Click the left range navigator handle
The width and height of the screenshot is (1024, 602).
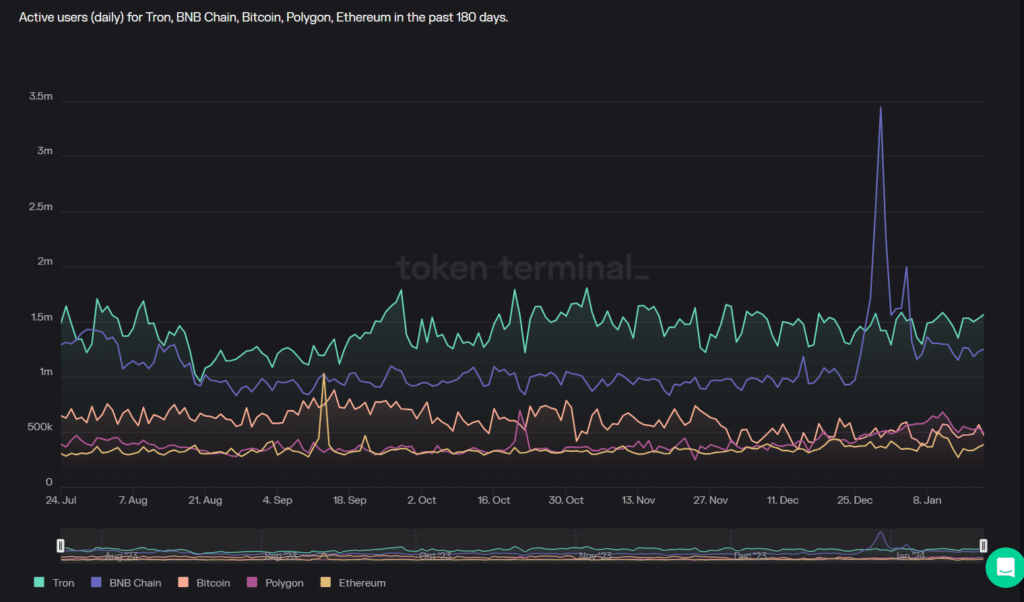pyautogui.click(x=61, y=545)
